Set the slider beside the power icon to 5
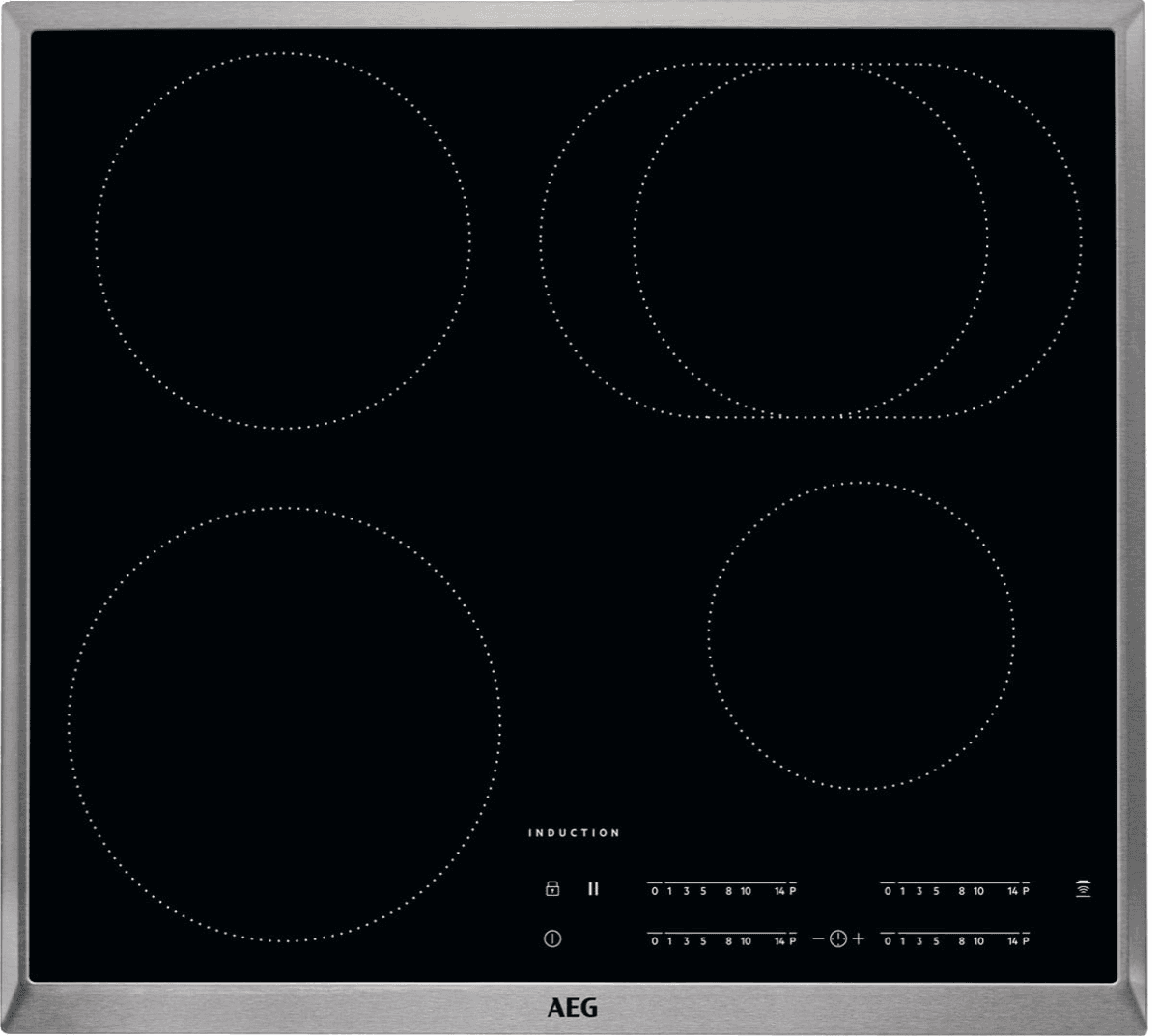1159x1036 pixels. [x=703, y=940]
